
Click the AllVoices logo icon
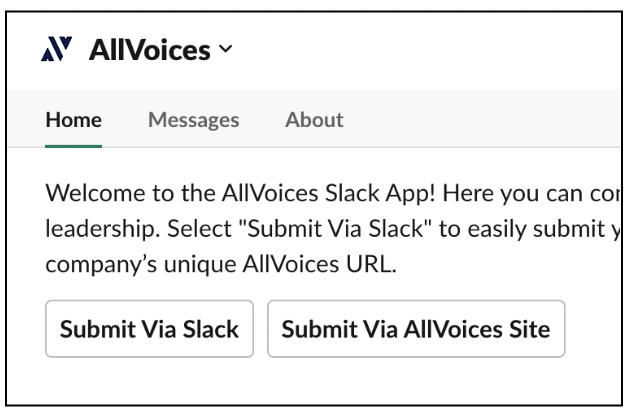(56, 49)
